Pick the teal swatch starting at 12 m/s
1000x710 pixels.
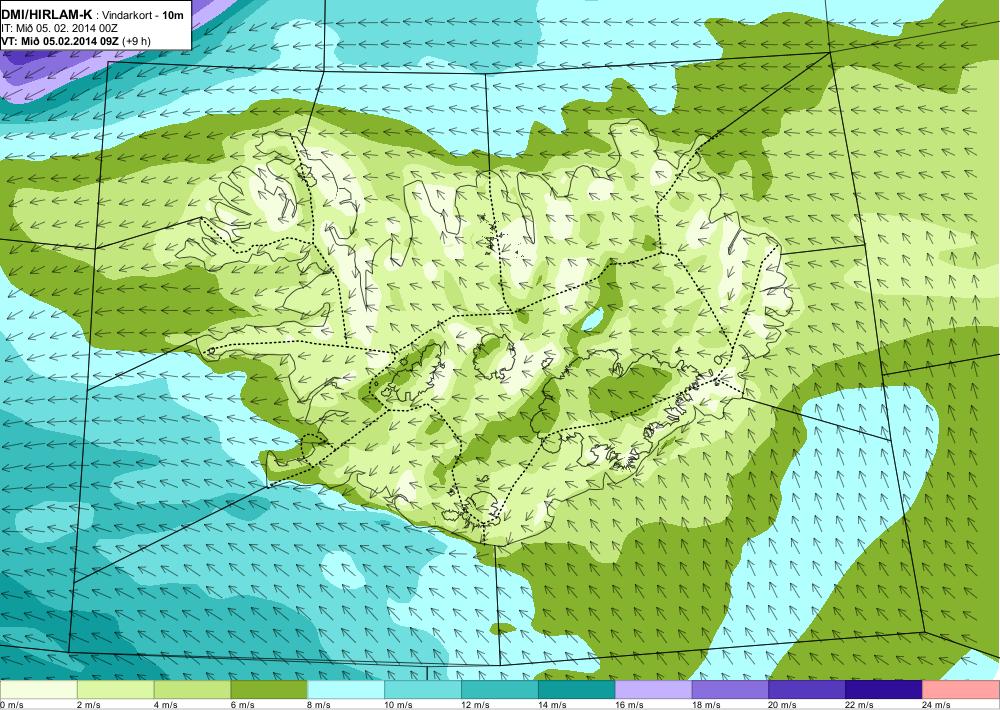click(x=499, y=690)
